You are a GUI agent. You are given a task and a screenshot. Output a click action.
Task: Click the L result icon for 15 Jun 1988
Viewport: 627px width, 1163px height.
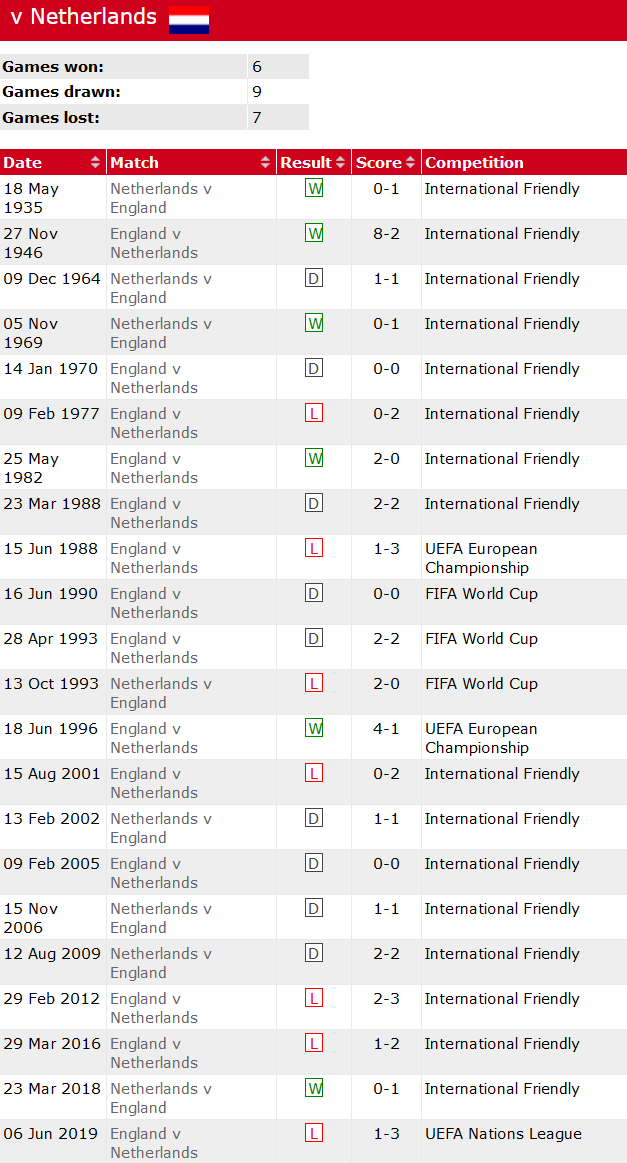(314, 549)
